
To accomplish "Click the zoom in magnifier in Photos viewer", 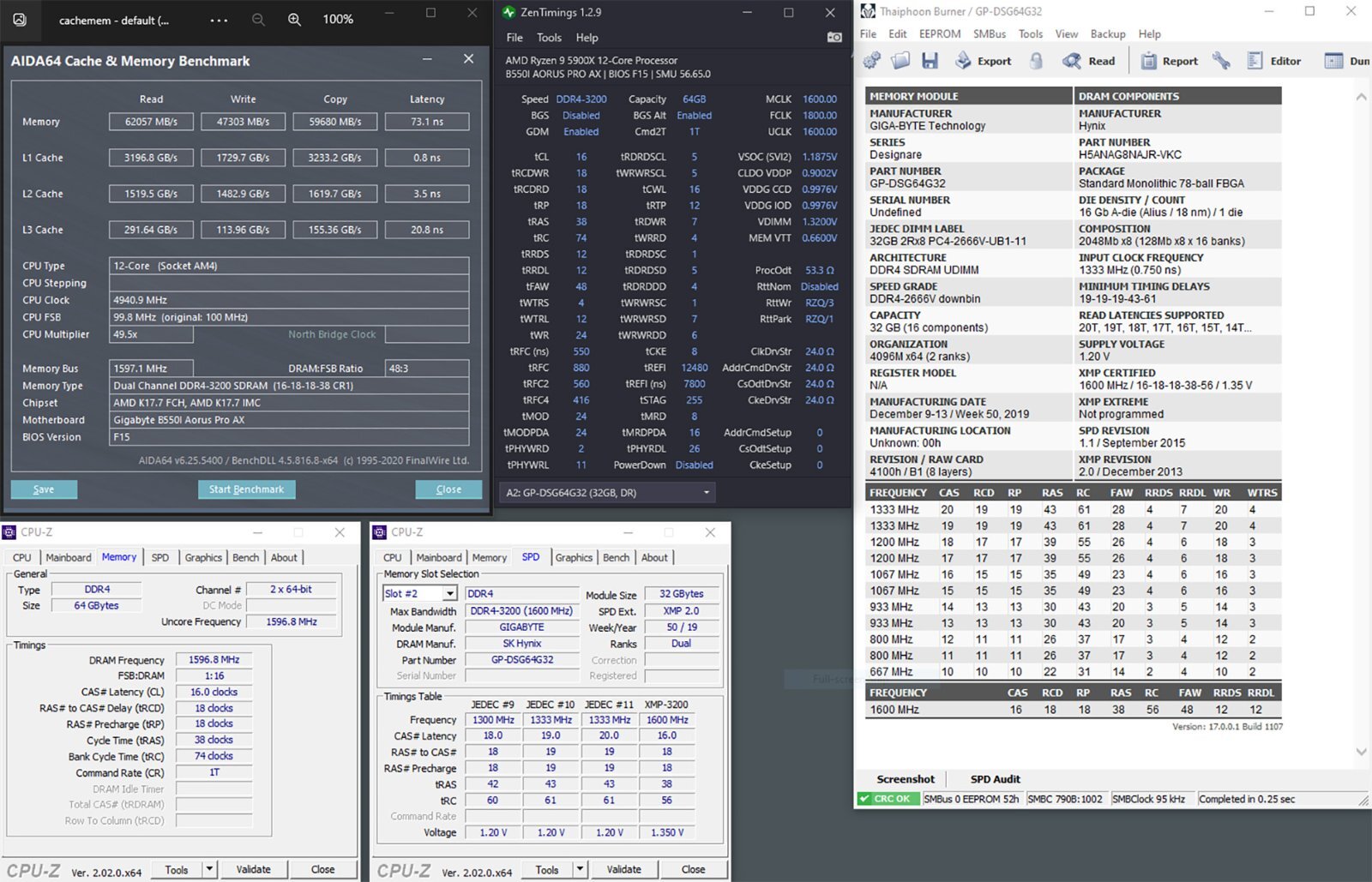I will (x=294, y=19).
